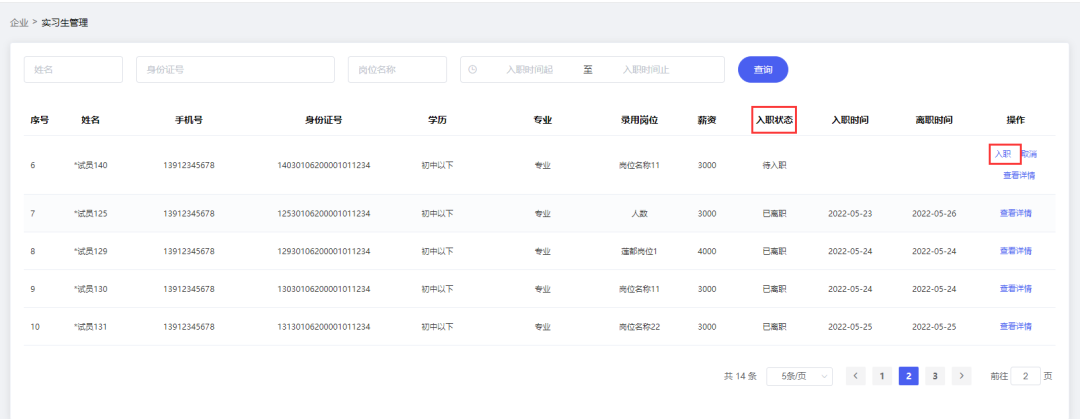Focus the 岗位名称 position name field

(x=397, y=69)
